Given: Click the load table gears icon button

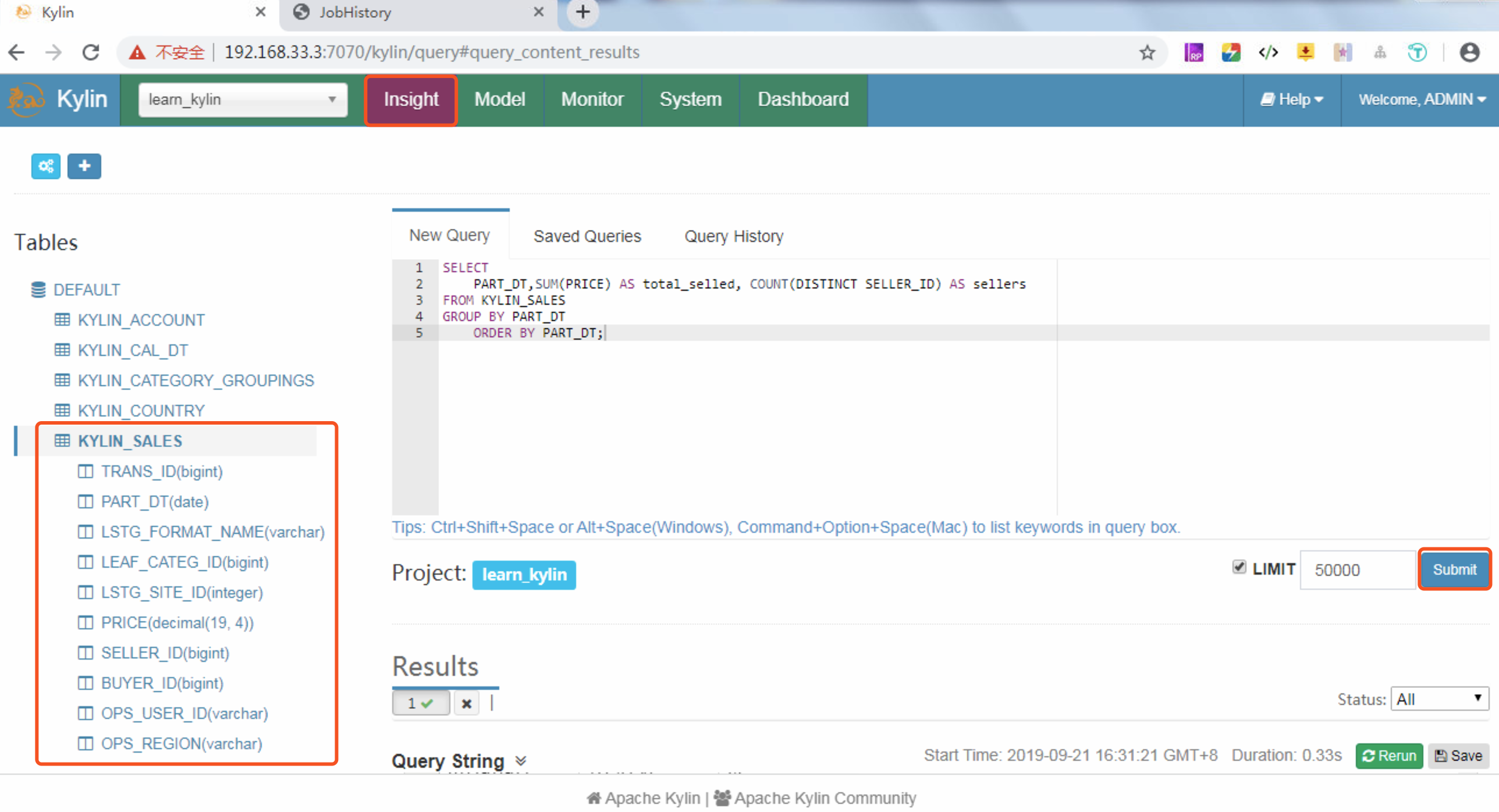Looking at the screenshot, I should [x=45, y=166].
